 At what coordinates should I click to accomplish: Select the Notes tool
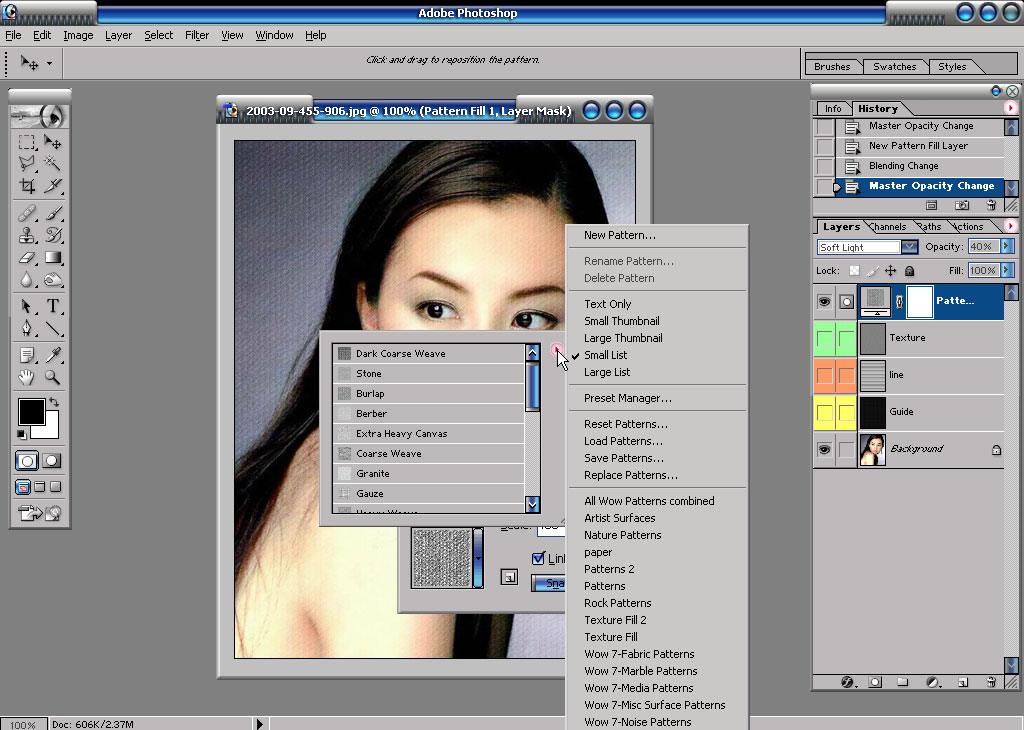click(27, 355)
